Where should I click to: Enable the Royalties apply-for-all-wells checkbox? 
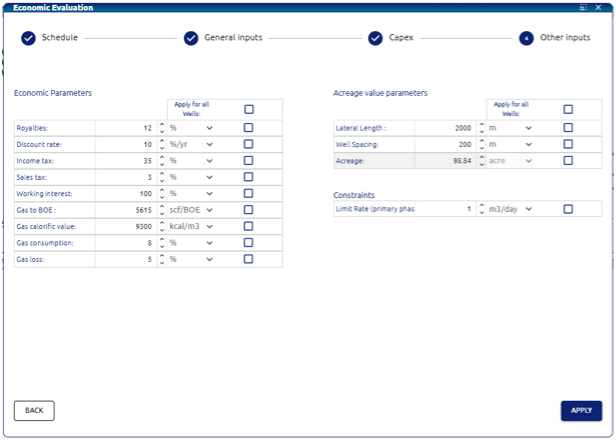click(x=248, y=128)
